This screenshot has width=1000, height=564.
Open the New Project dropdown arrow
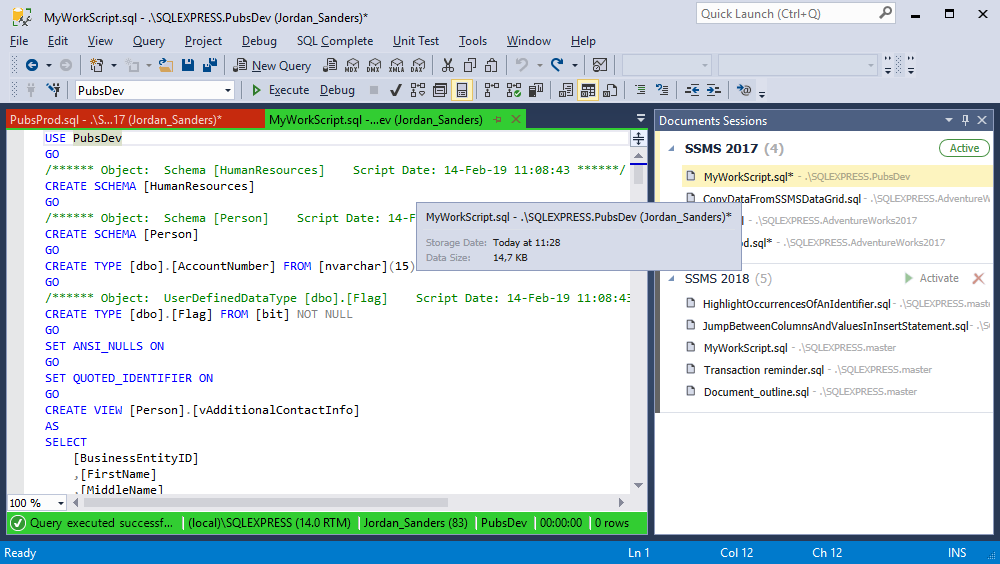point(114,65)
